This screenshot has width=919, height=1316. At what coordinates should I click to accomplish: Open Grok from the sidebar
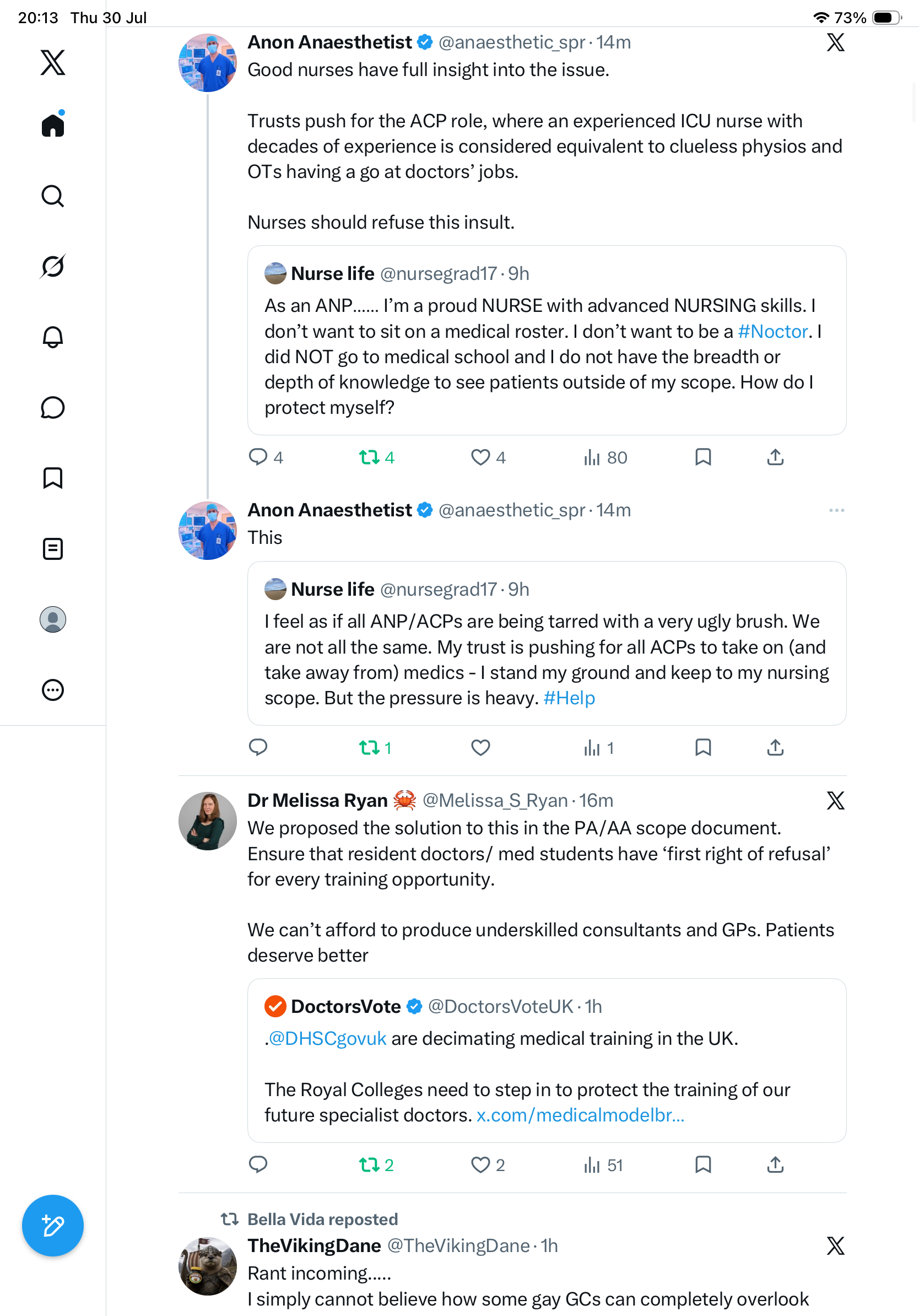[53, 266]
